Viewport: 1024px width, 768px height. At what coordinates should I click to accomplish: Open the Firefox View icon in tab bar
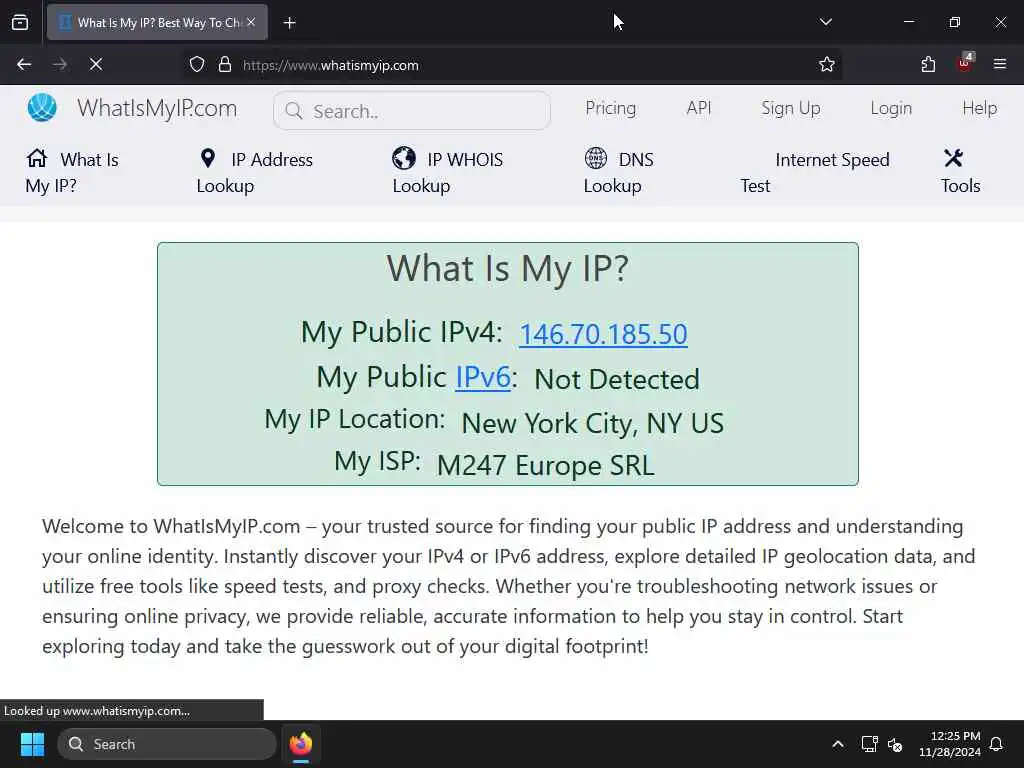click(20, 23)
